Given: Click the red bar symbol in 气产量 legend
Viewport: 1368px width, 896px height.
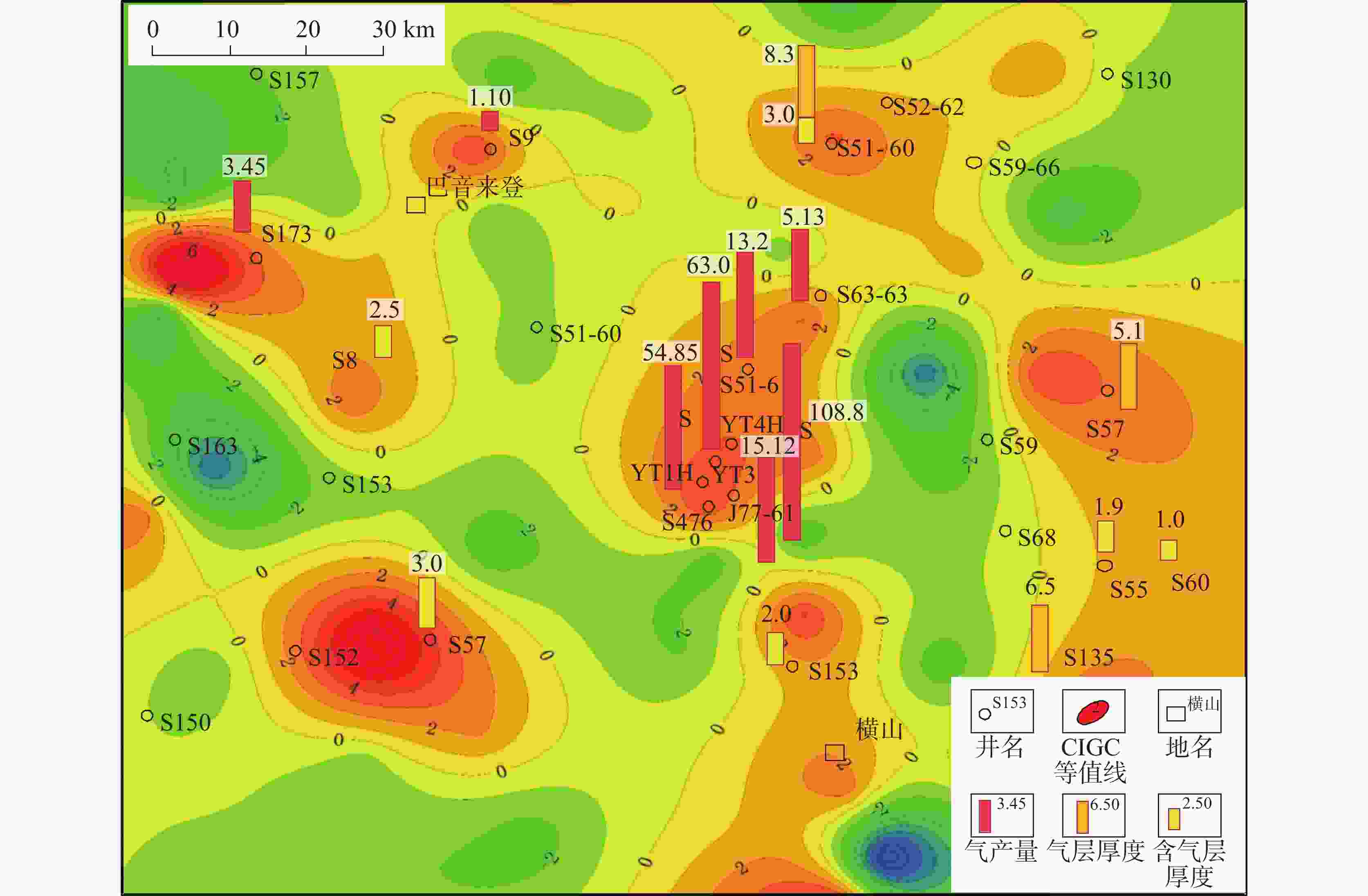Looking at the screenshot, I should [985, 816].
